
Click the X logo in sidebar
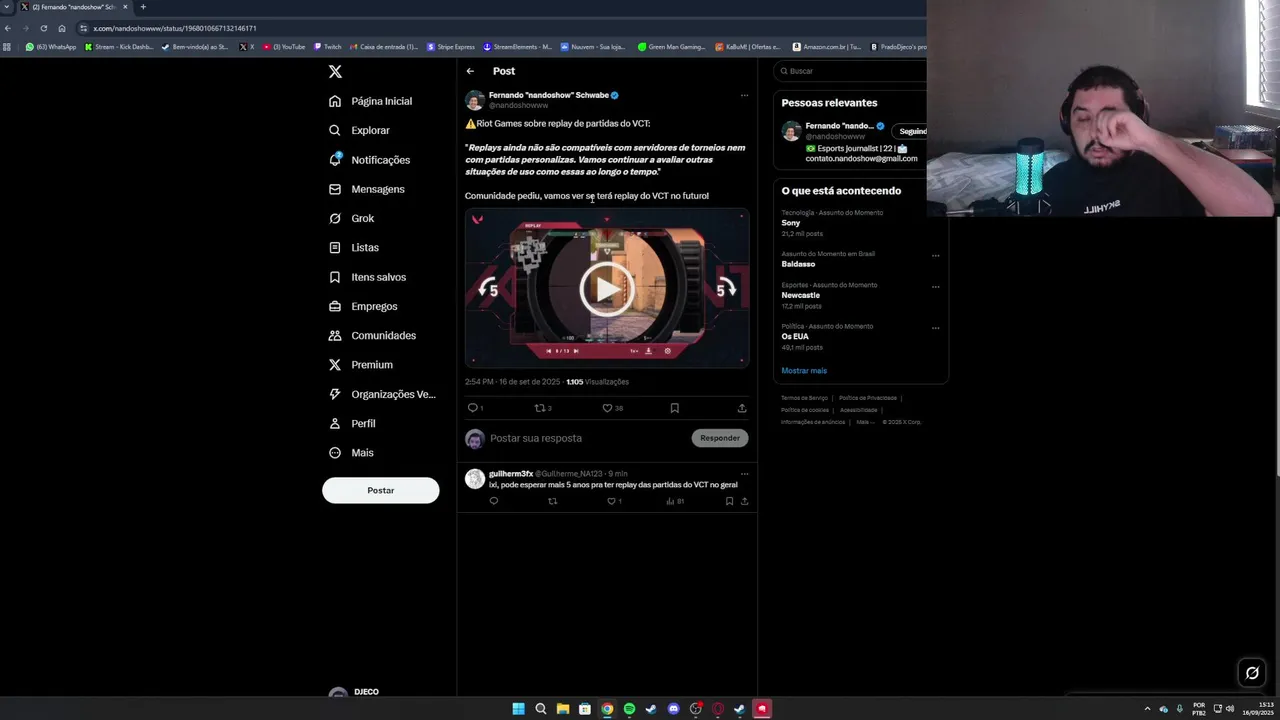[335, 71]
